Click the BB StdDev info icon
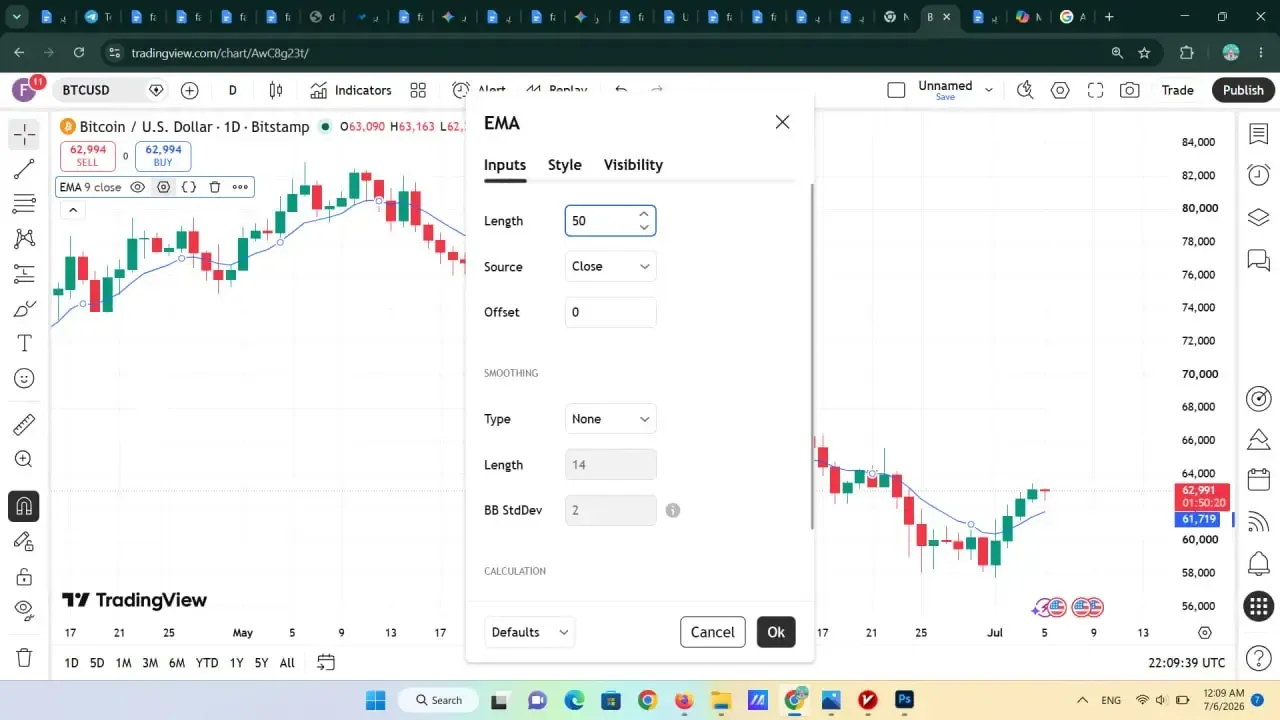The height and width of the screenshot is (720, 1280). pyautogui.click(x=673, y=510)
